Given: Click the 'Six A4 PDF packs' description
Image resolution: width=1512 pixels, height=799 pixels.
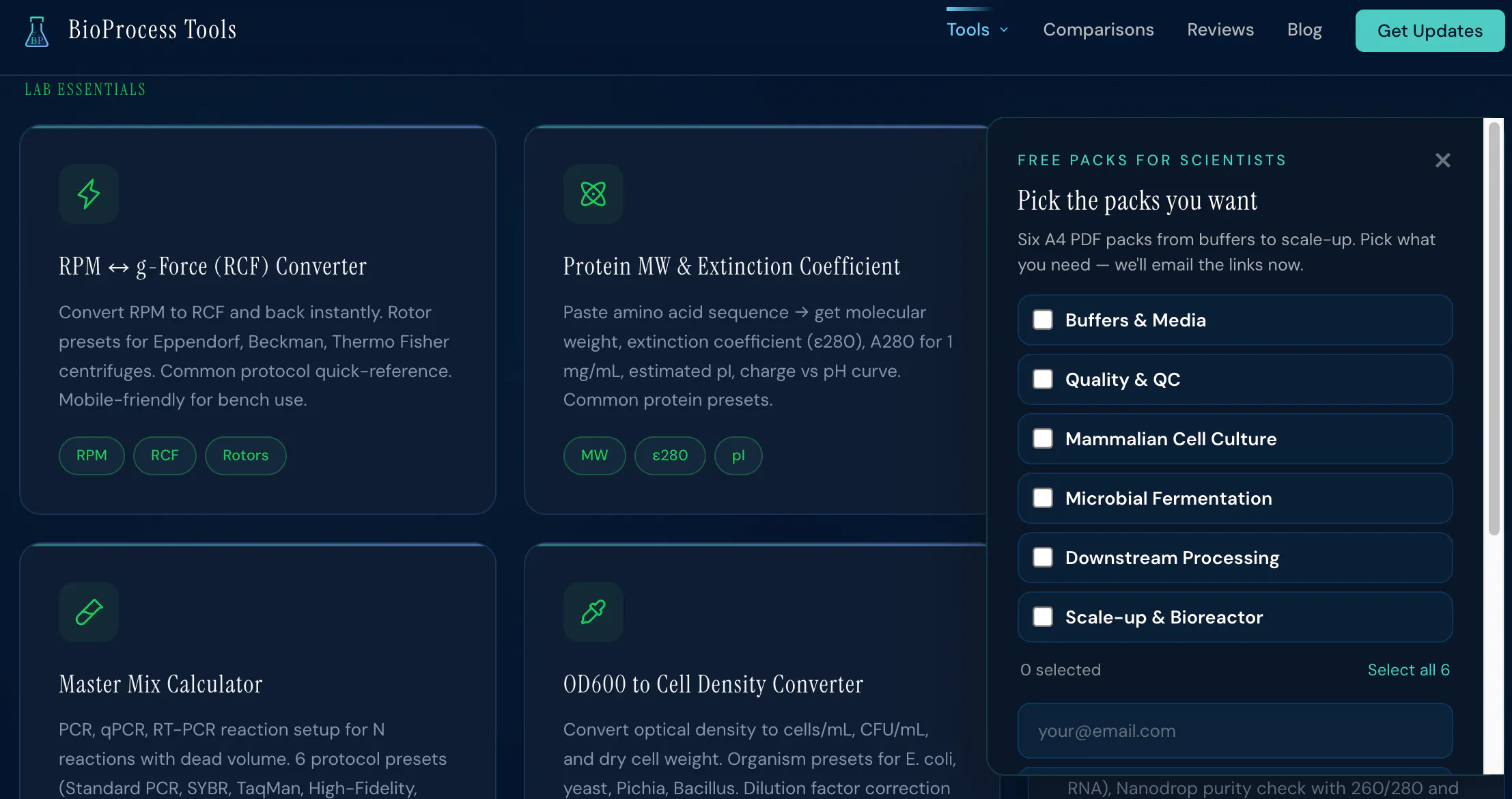Looking at the screenshot, I should 1227,252.
